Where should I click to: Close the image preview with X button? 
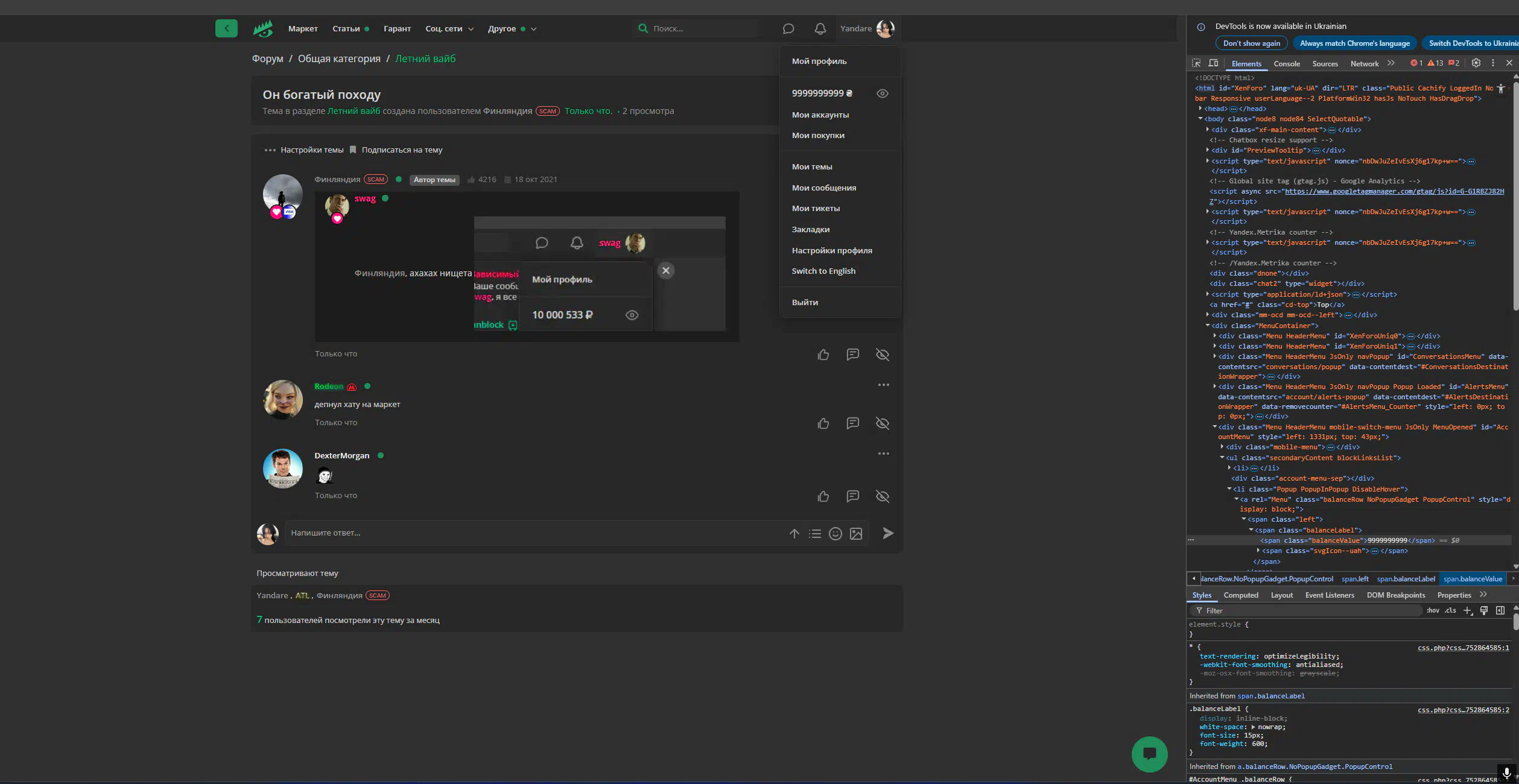click(666, 270)
